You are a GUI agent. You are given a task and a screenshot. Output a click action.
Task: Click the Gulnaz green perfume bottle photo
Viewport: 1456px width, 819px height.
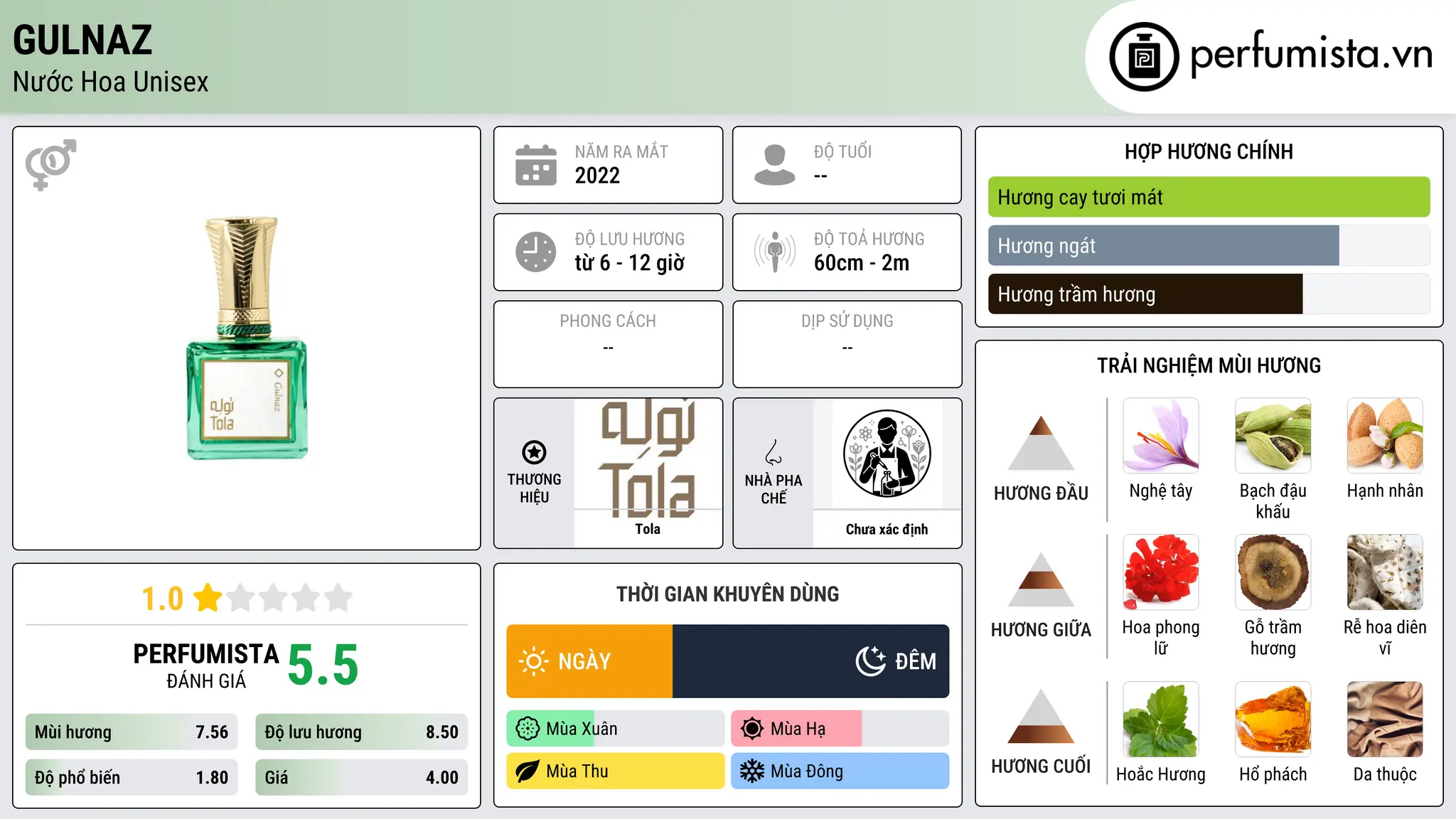[x=247, y=338]
